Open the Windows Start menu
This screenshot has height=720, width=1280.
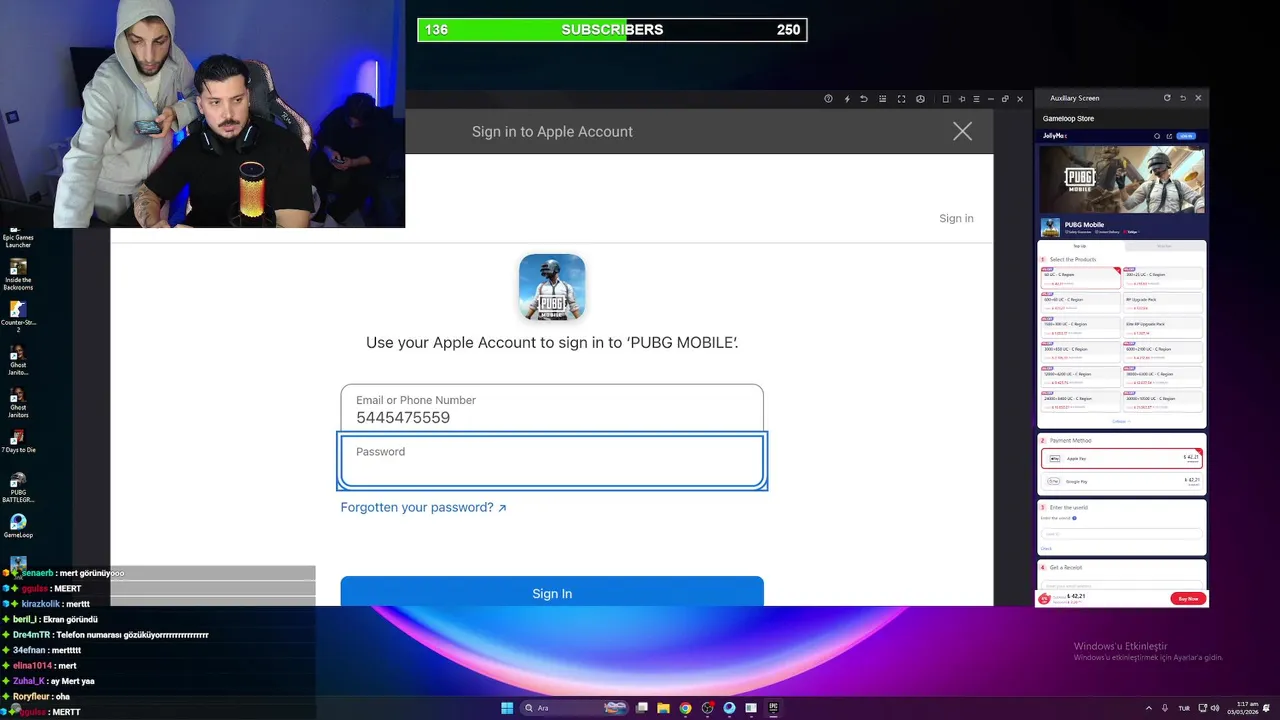[507, 708]
